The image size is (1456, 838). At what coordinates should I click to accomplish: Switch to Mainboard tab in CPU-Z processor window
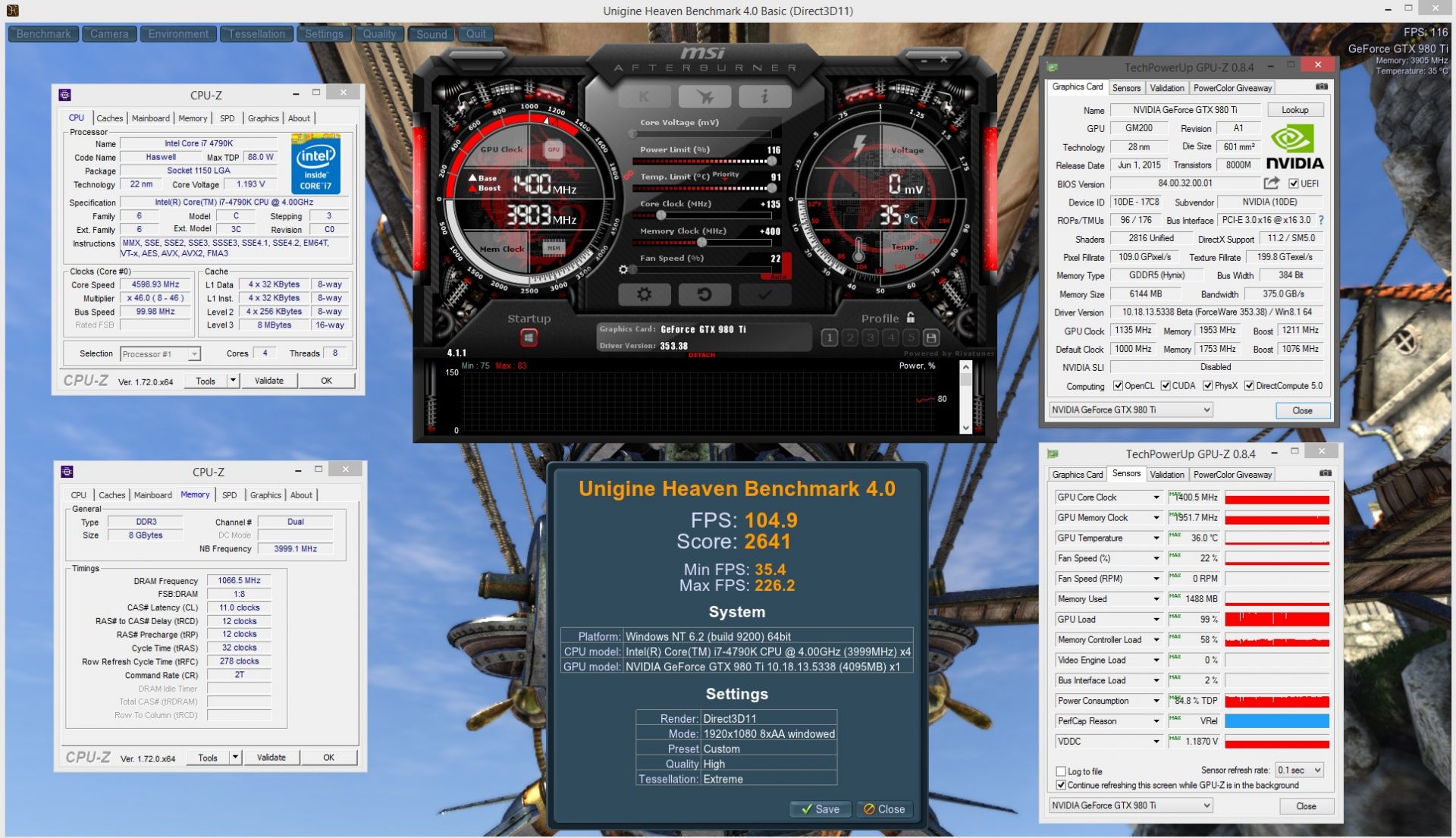(150, 118)
